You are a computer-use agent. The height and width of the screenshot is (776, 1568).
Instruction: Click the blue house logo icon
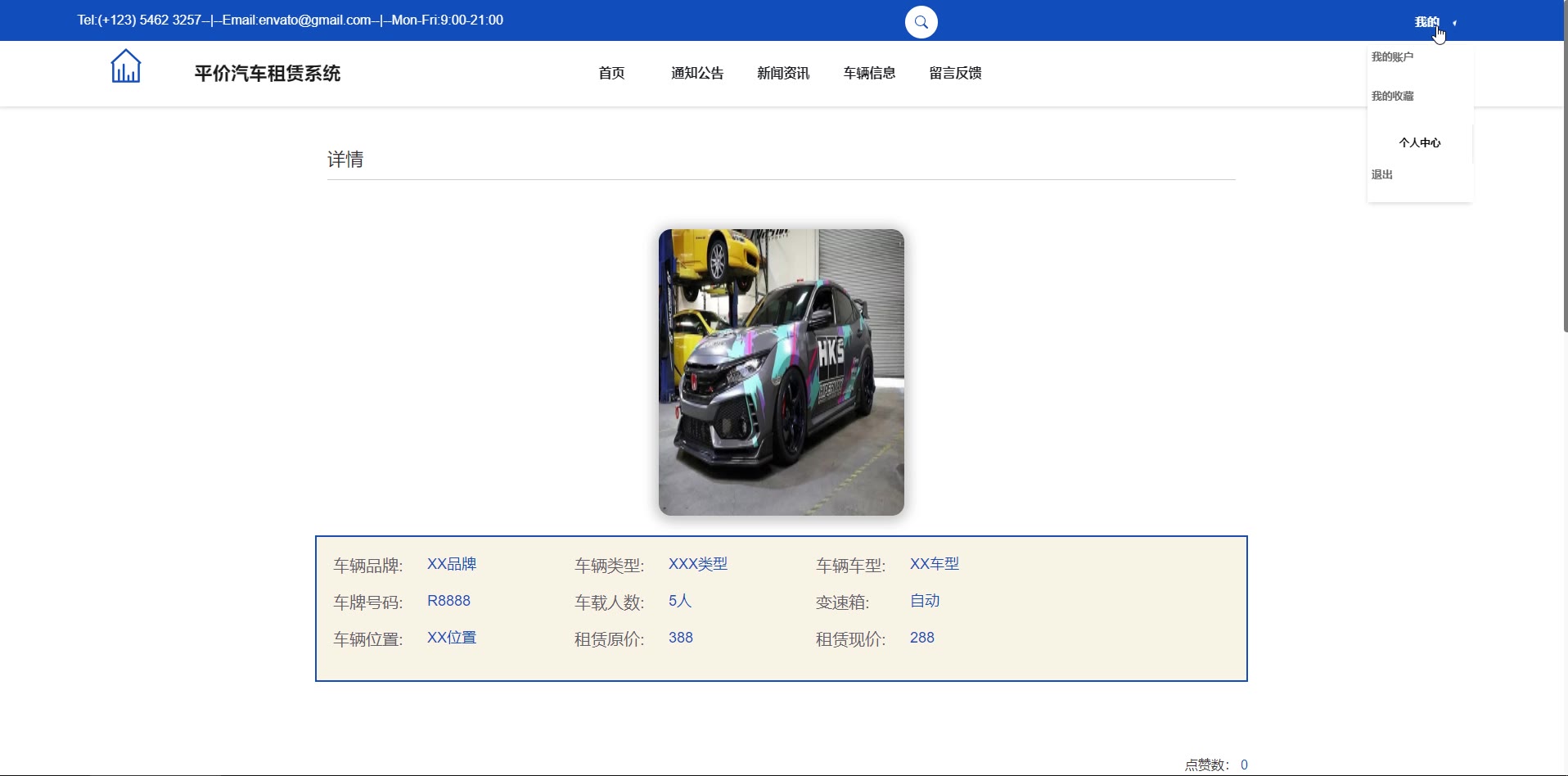click(126, 66)
